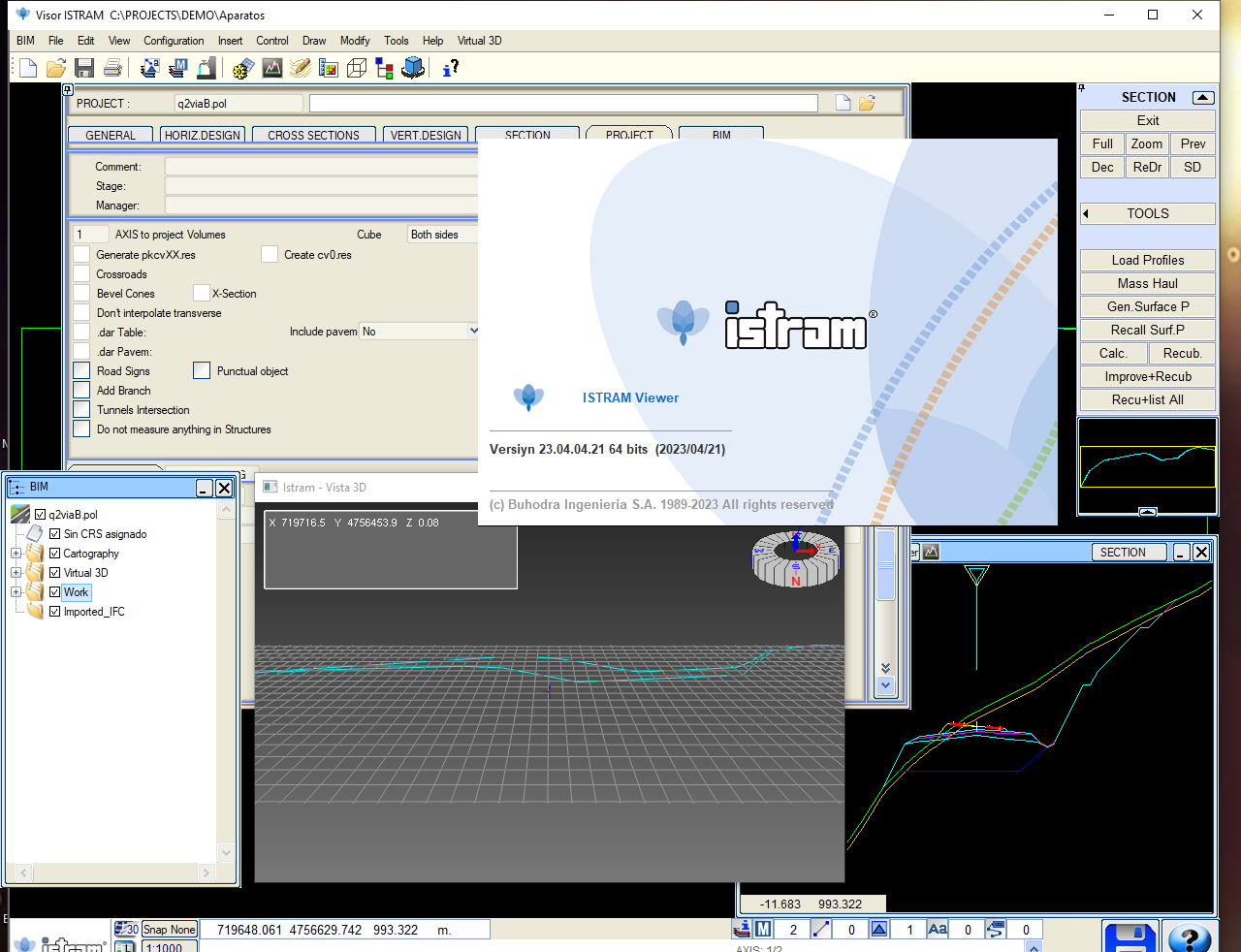Click the triangle fill icon in the status bar
The image size is (1241, 952).
coord(879,929)
